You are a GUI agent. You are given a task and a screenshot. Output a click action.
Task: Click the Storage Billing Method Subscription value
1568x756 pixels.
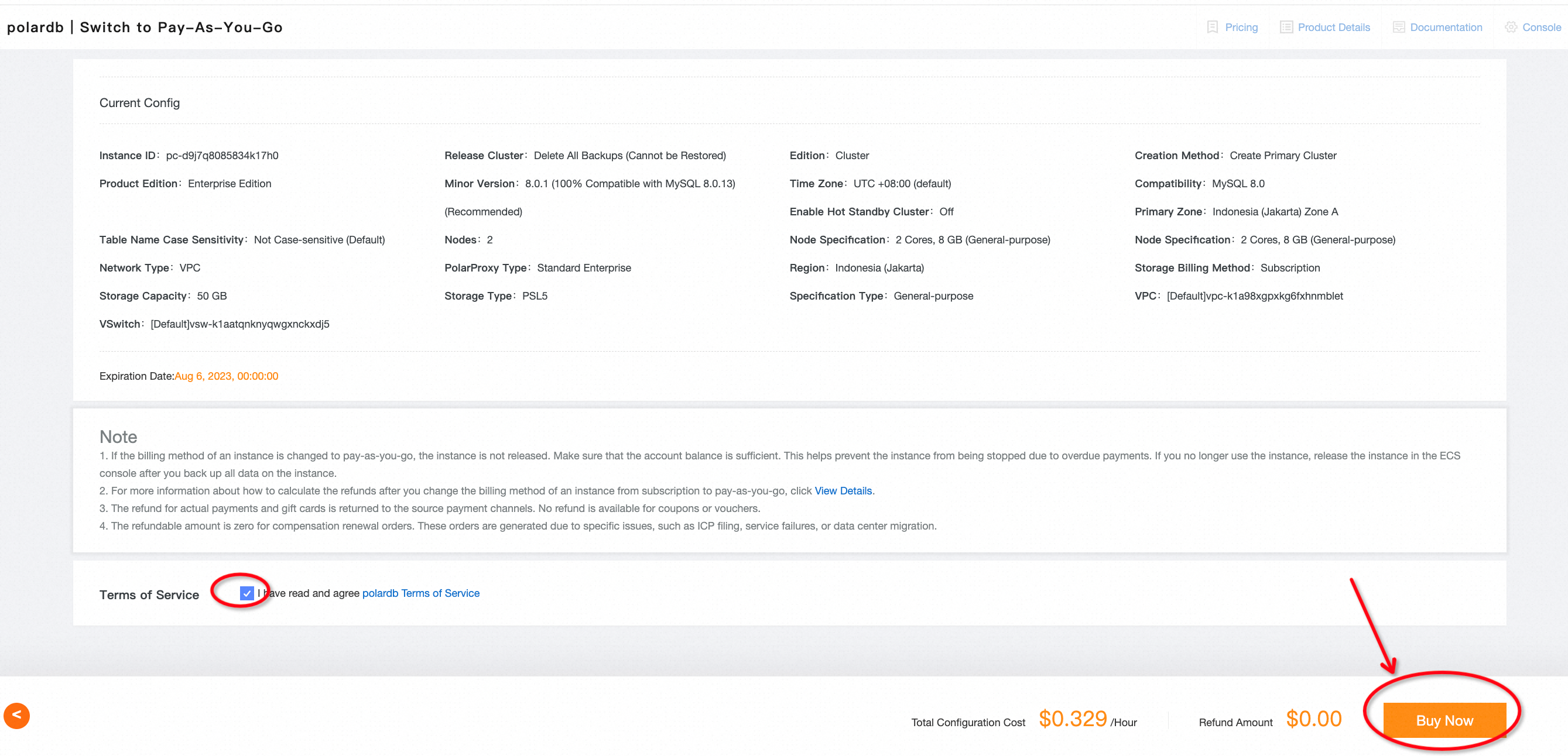click(x=1290, y=268)
